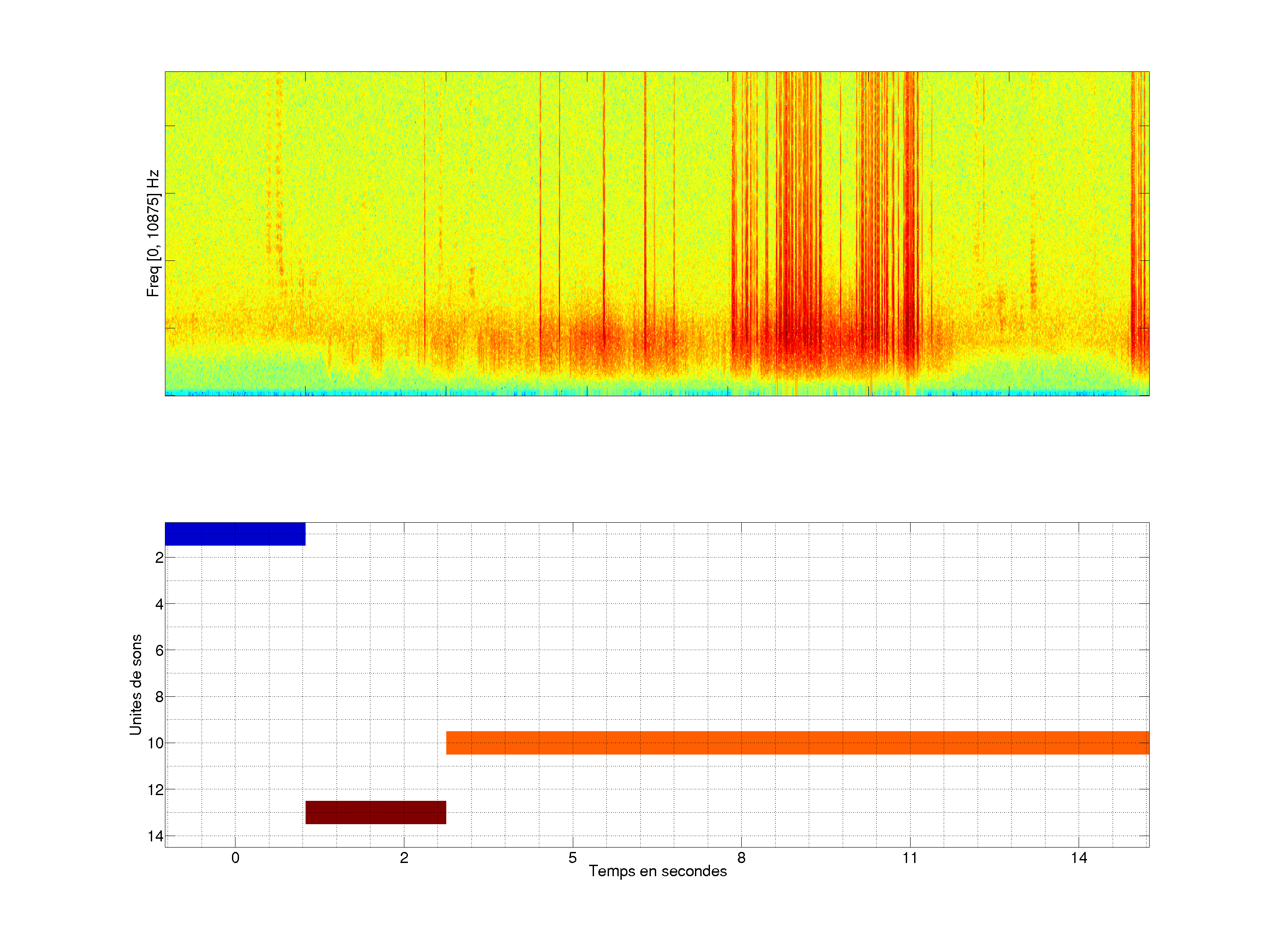1270x952 pixels.
Task: Click y-axis tick label 6
Action: click(x=159, y=651)
